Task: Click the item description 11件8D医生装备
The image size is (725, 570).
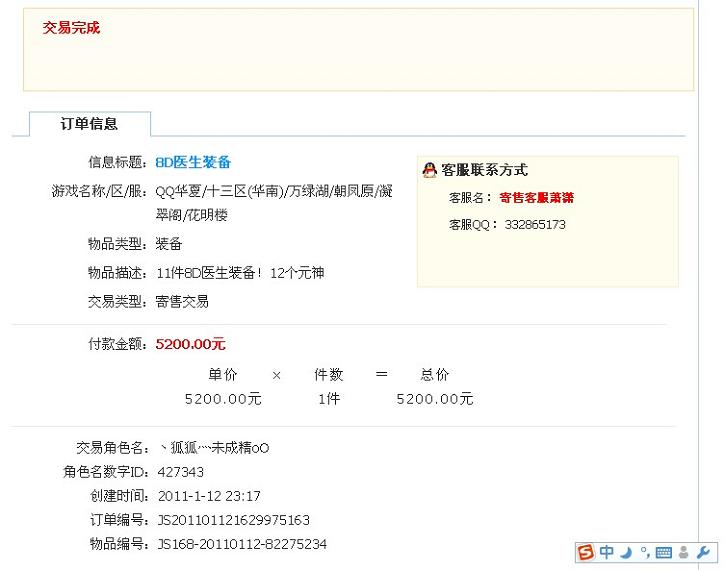Action: click(206, 273)
